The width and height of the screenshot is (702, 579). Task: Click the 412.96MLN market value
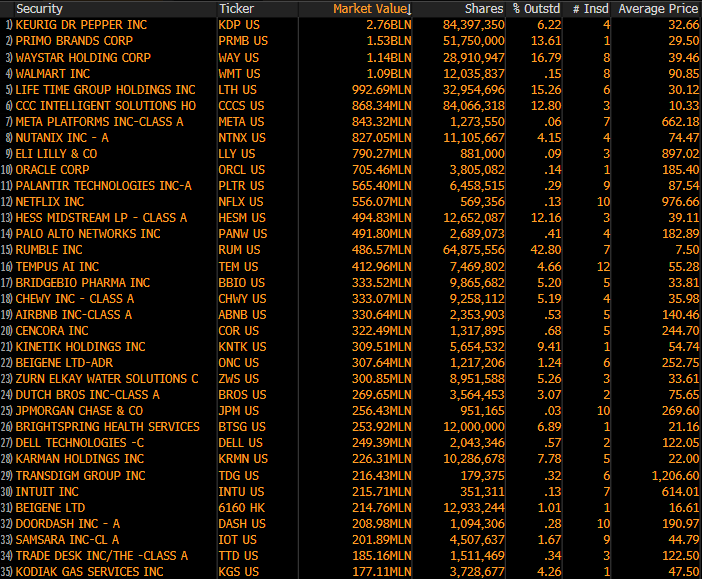[381, 267]
